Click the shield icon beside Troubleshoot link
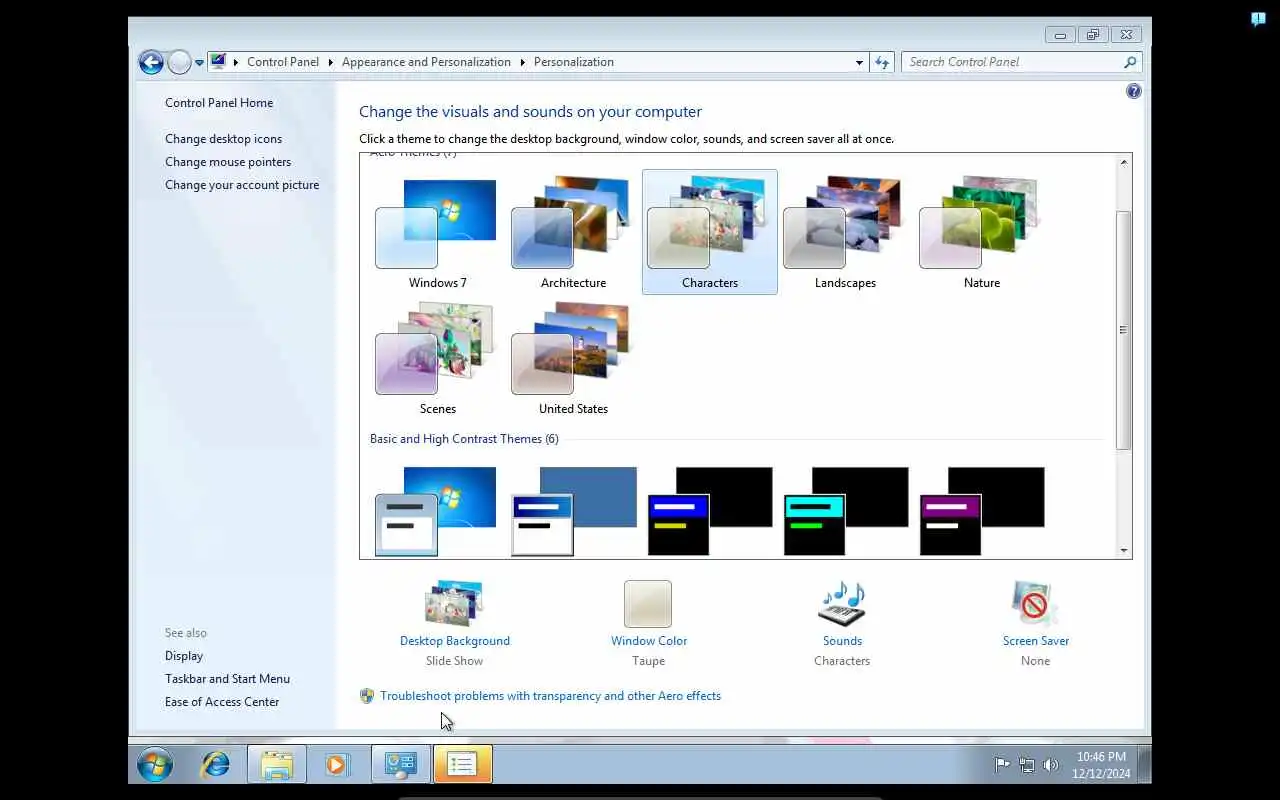1280x800 pixels. tap(367, 696)
